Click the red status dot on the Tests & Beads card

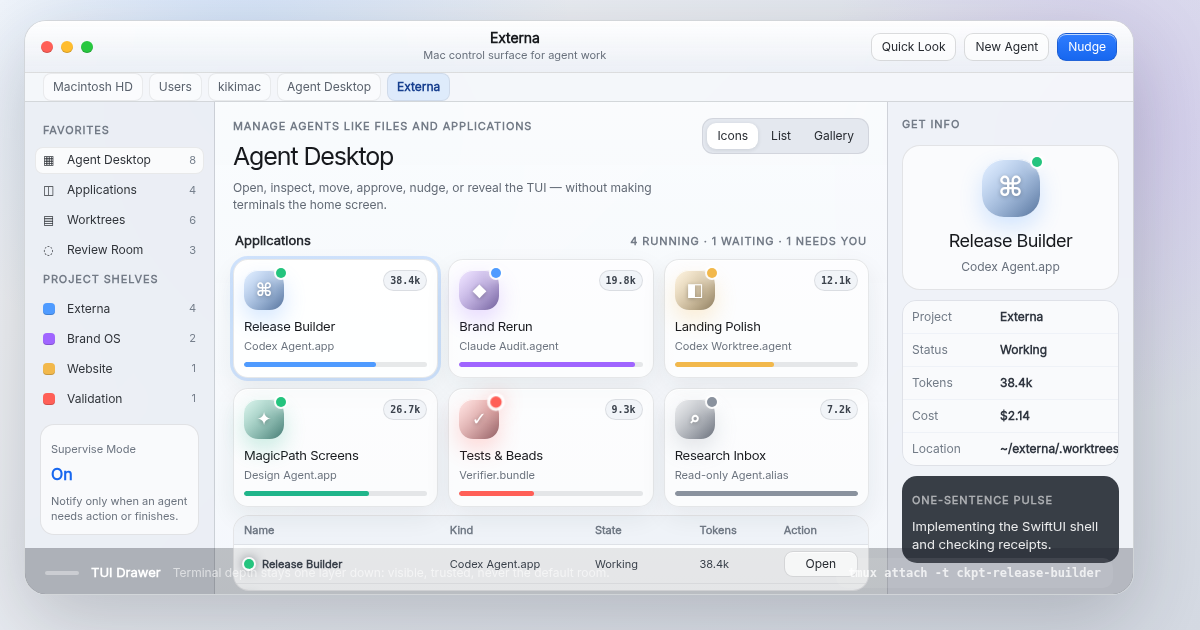[496, 402]
